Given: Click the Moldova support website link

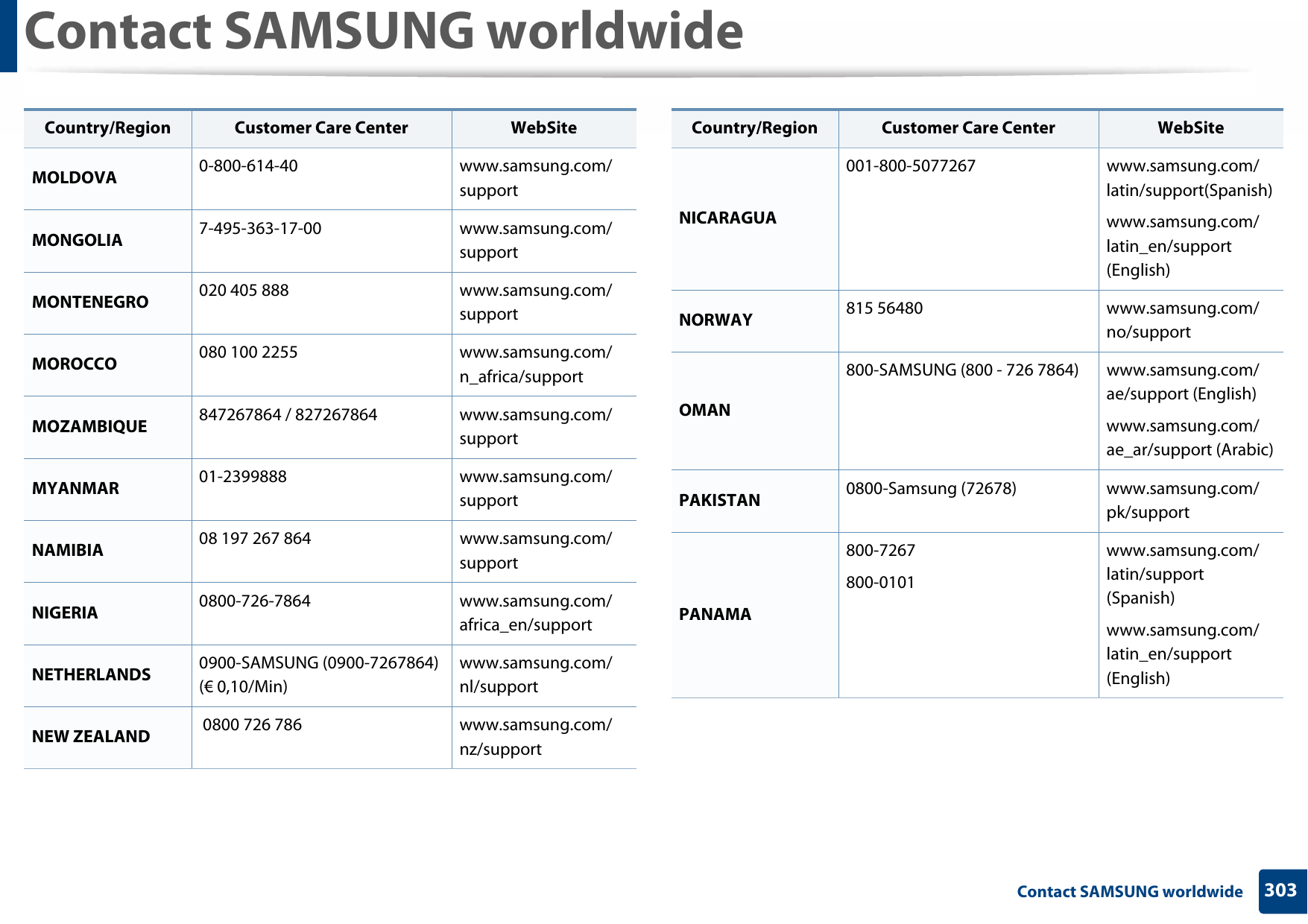Looking at the screenshot, I should (535, 178).
